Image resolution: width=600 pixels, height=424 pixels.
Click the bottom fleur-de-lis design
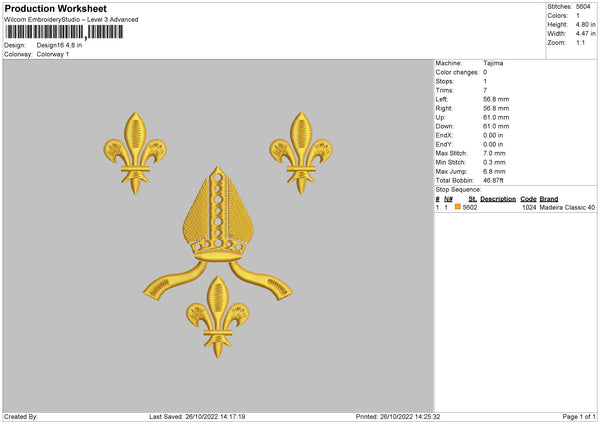218,317
